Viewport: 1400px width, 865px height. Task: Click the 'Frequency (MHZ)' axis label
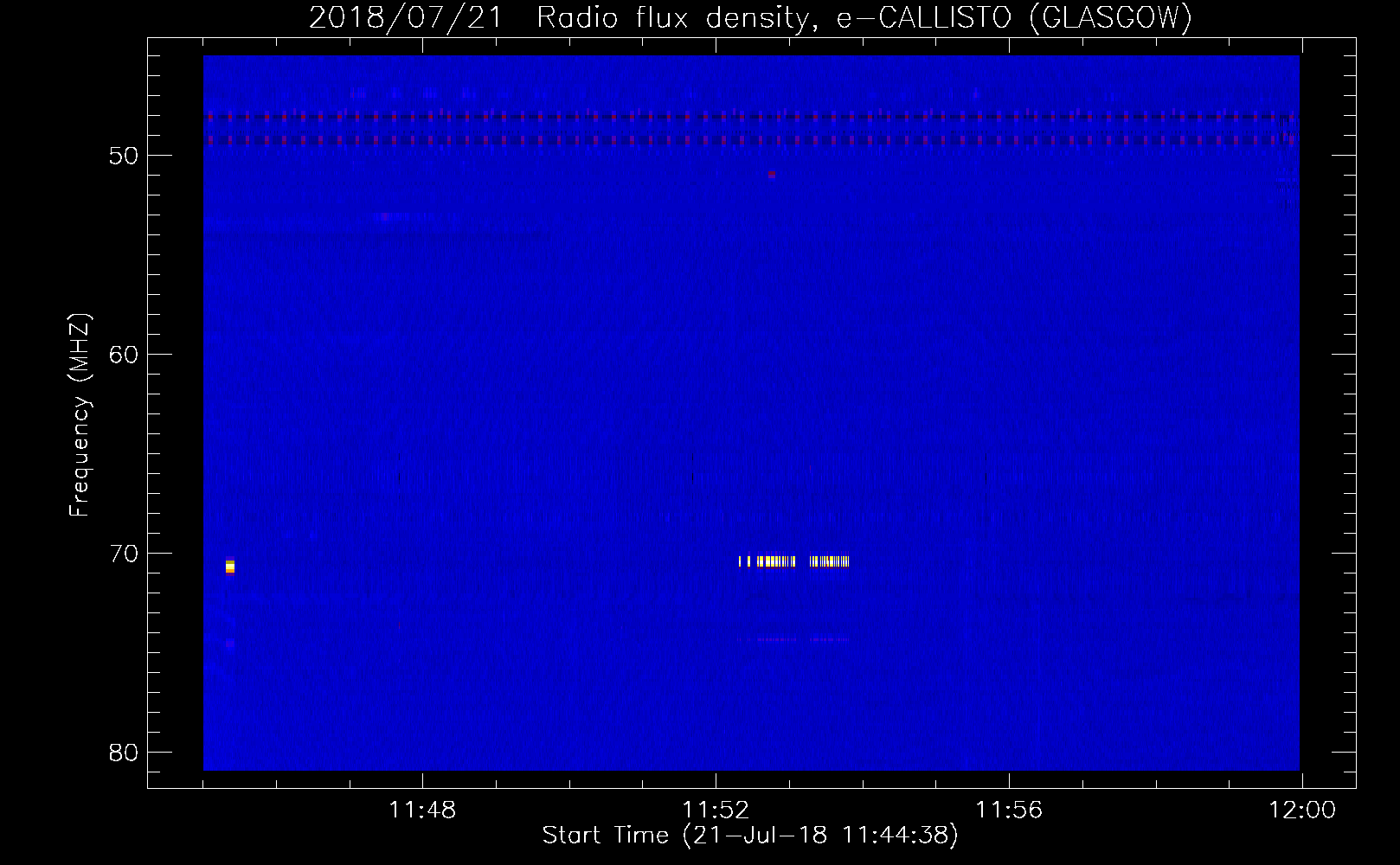tap(80, 415)
